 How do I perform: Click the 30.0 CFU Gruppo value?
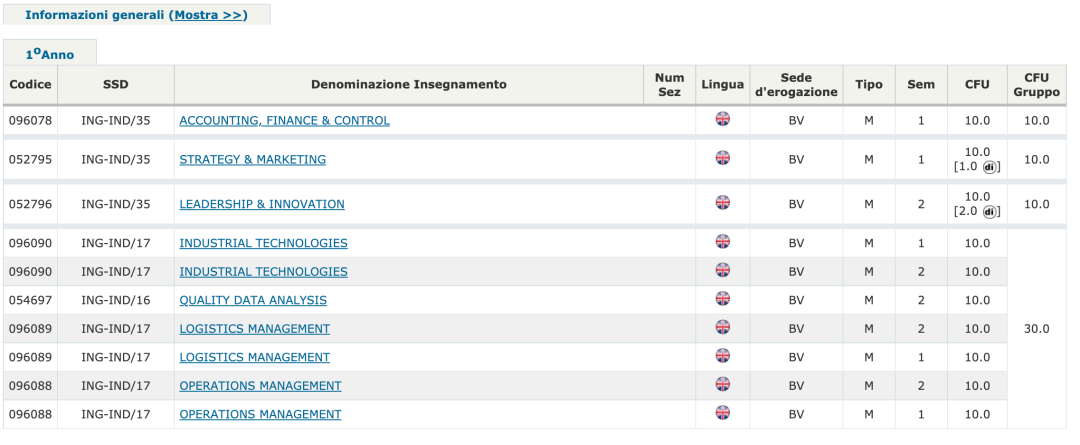pyautogui.click(x=1037, y=329)
